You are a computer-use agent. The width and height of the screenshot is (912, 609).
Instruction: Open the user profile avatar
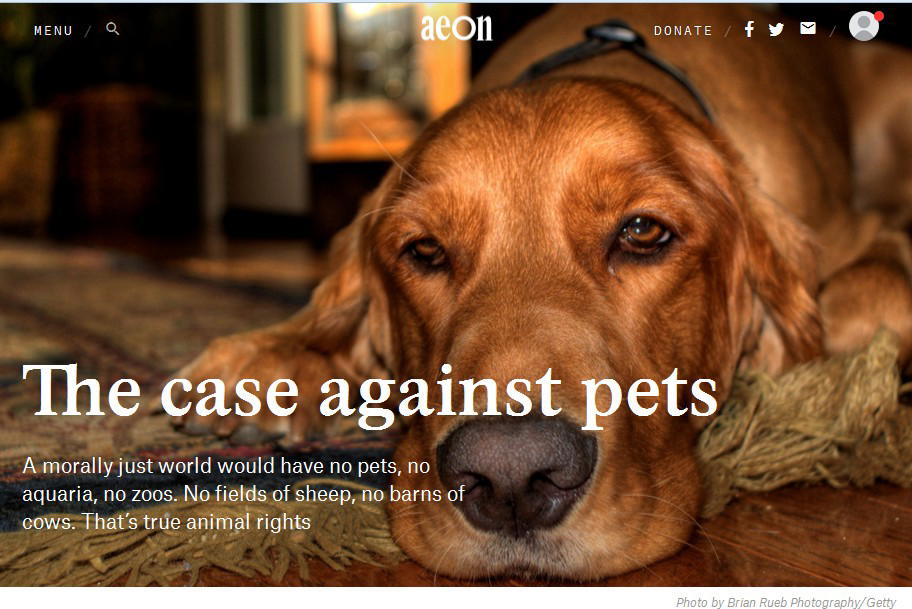point(864,26)
